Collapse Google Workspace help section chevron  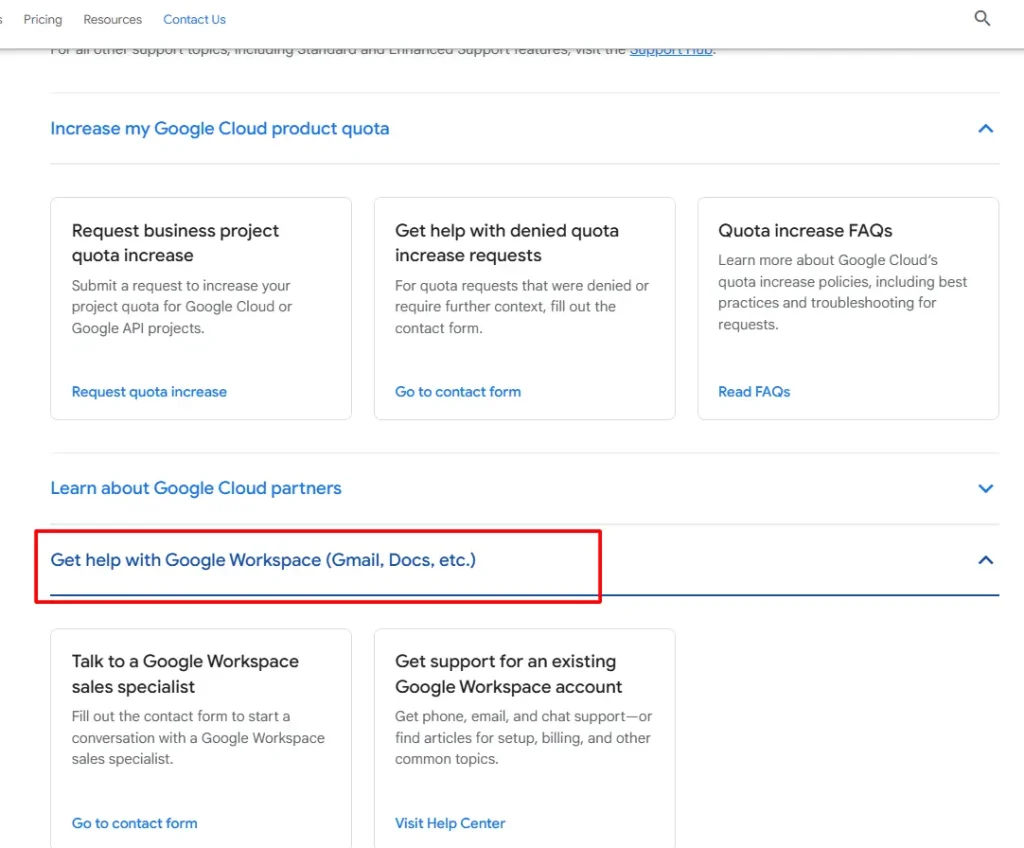point(985,560)
